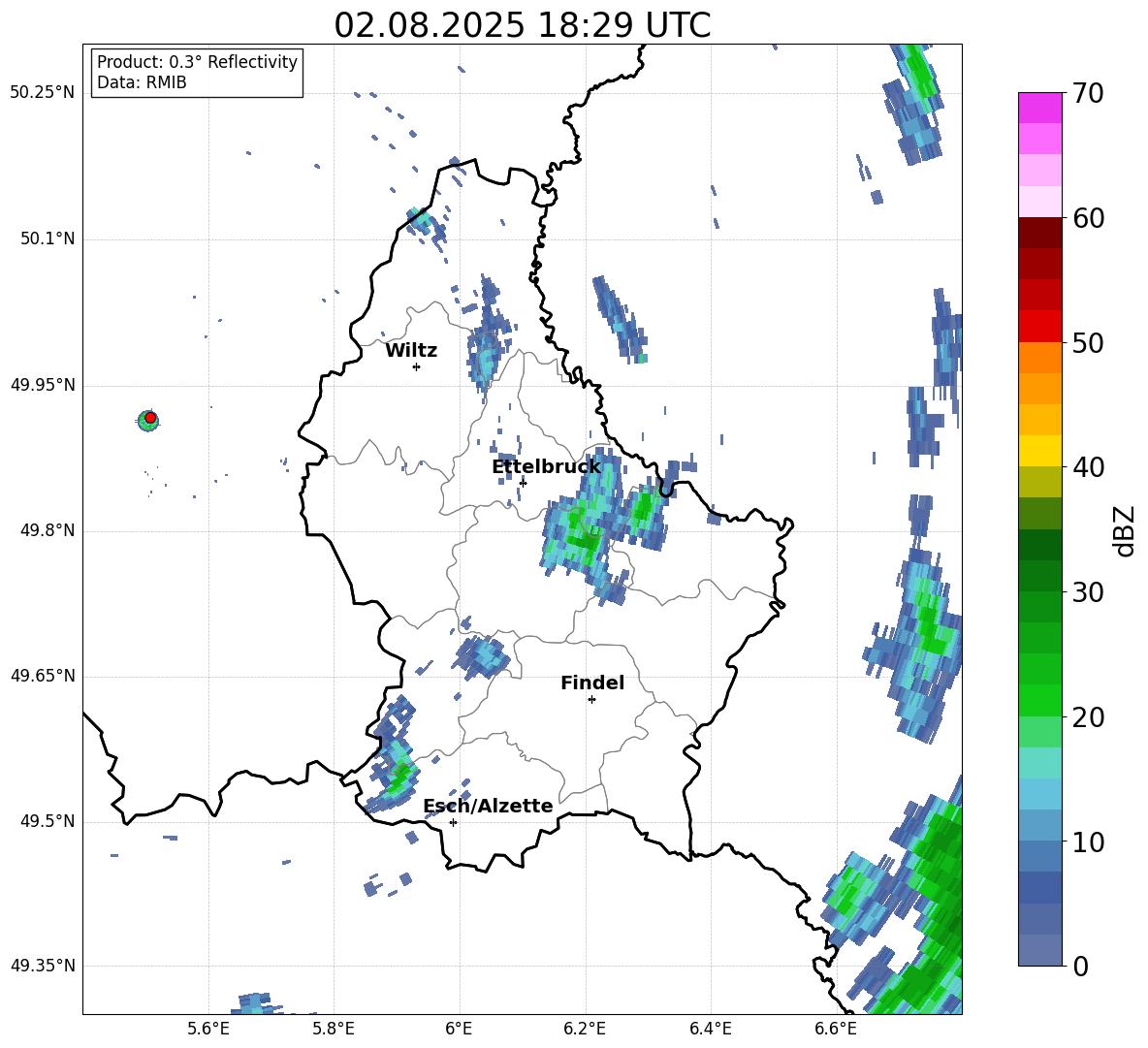The width and height of the screenshot is (1148, 1048).
Task: Click the 49.5°N latitude label
Action: pos(48,822)
